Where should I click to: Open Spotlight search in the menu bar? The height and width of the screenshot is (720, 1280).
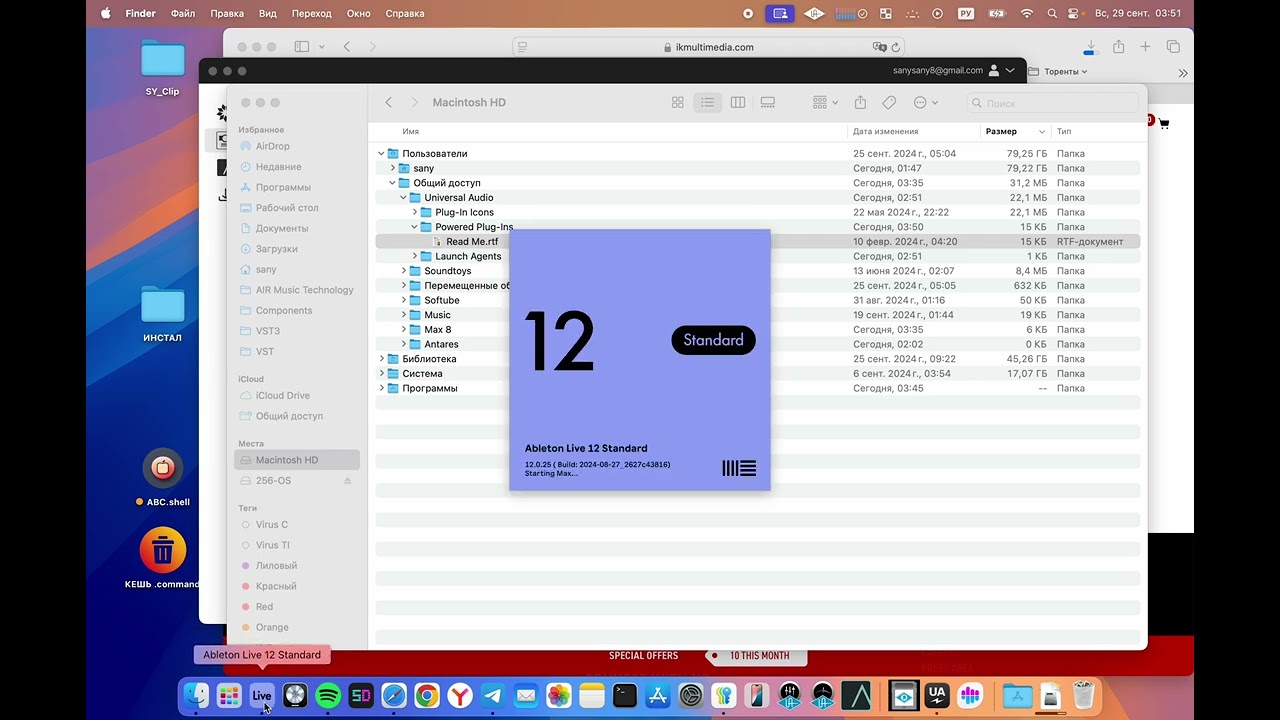pos(1052,13)
